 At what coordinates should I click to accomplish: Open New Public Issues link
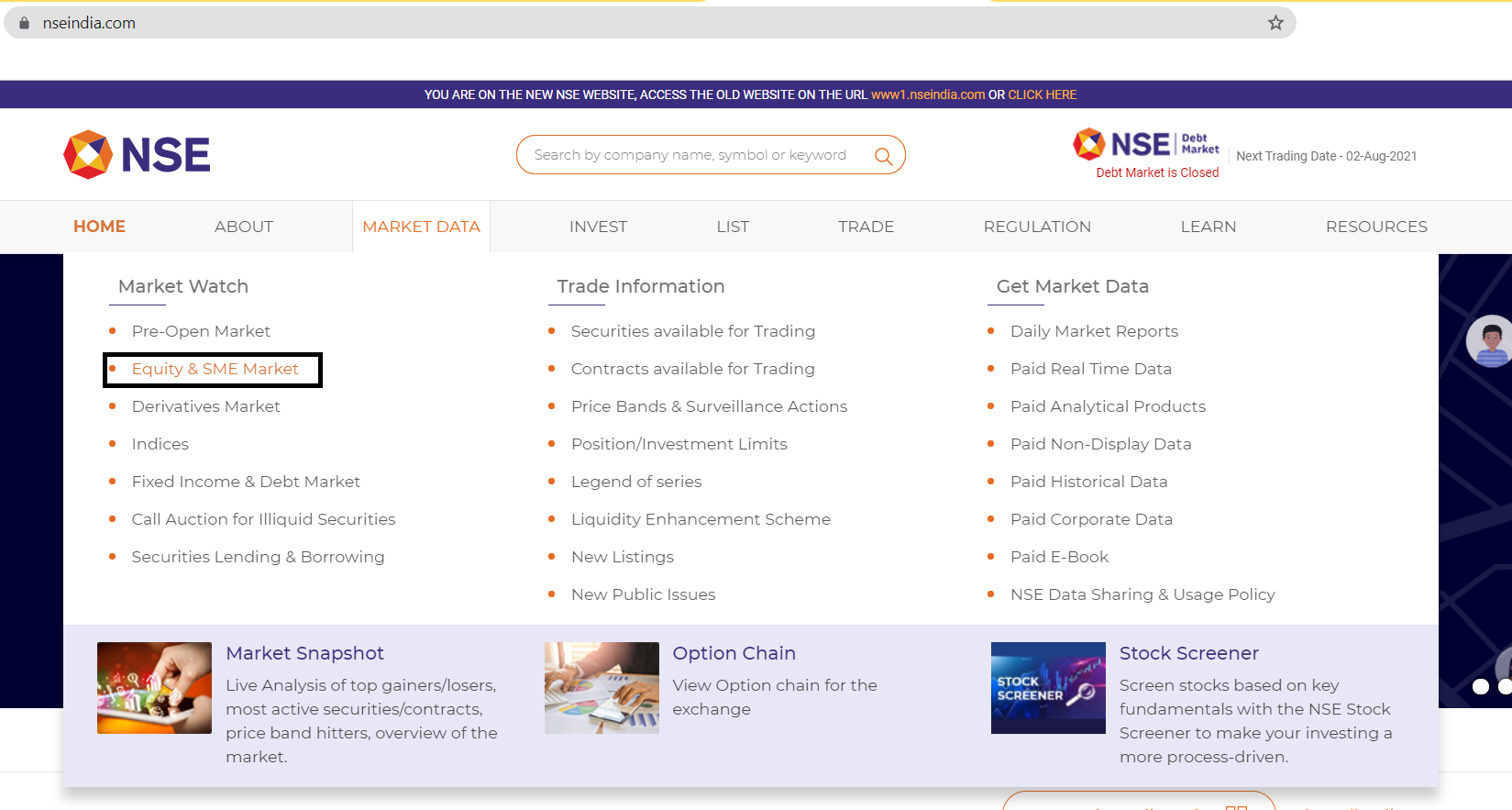click(x=643, y=594)
